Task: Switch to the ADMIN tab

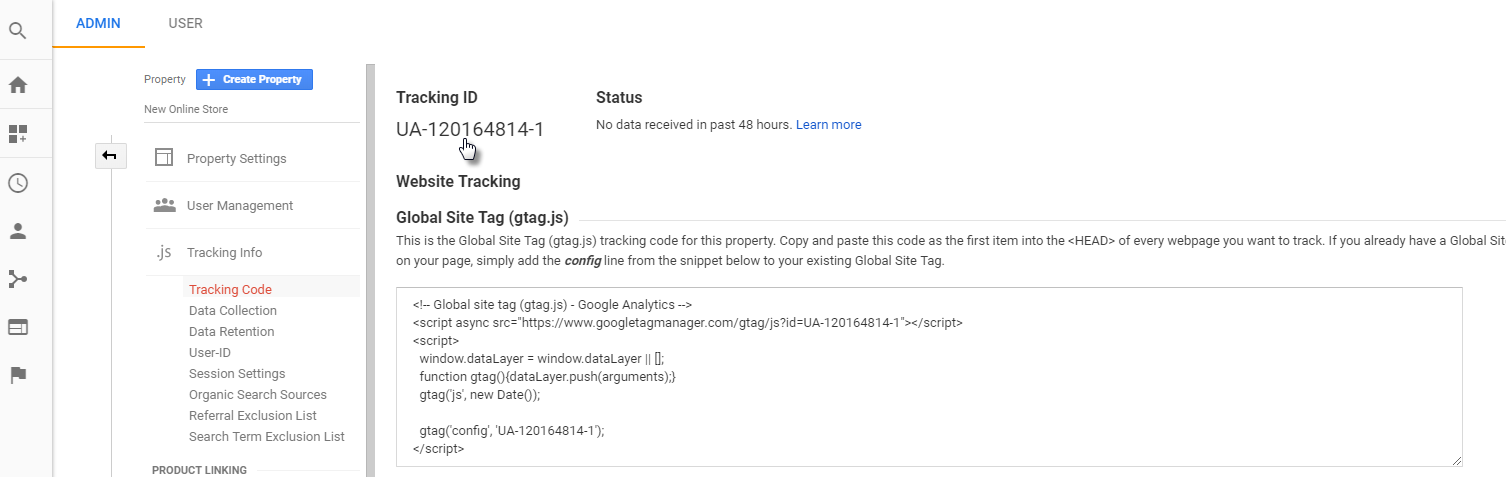Action: click(98, 23)
